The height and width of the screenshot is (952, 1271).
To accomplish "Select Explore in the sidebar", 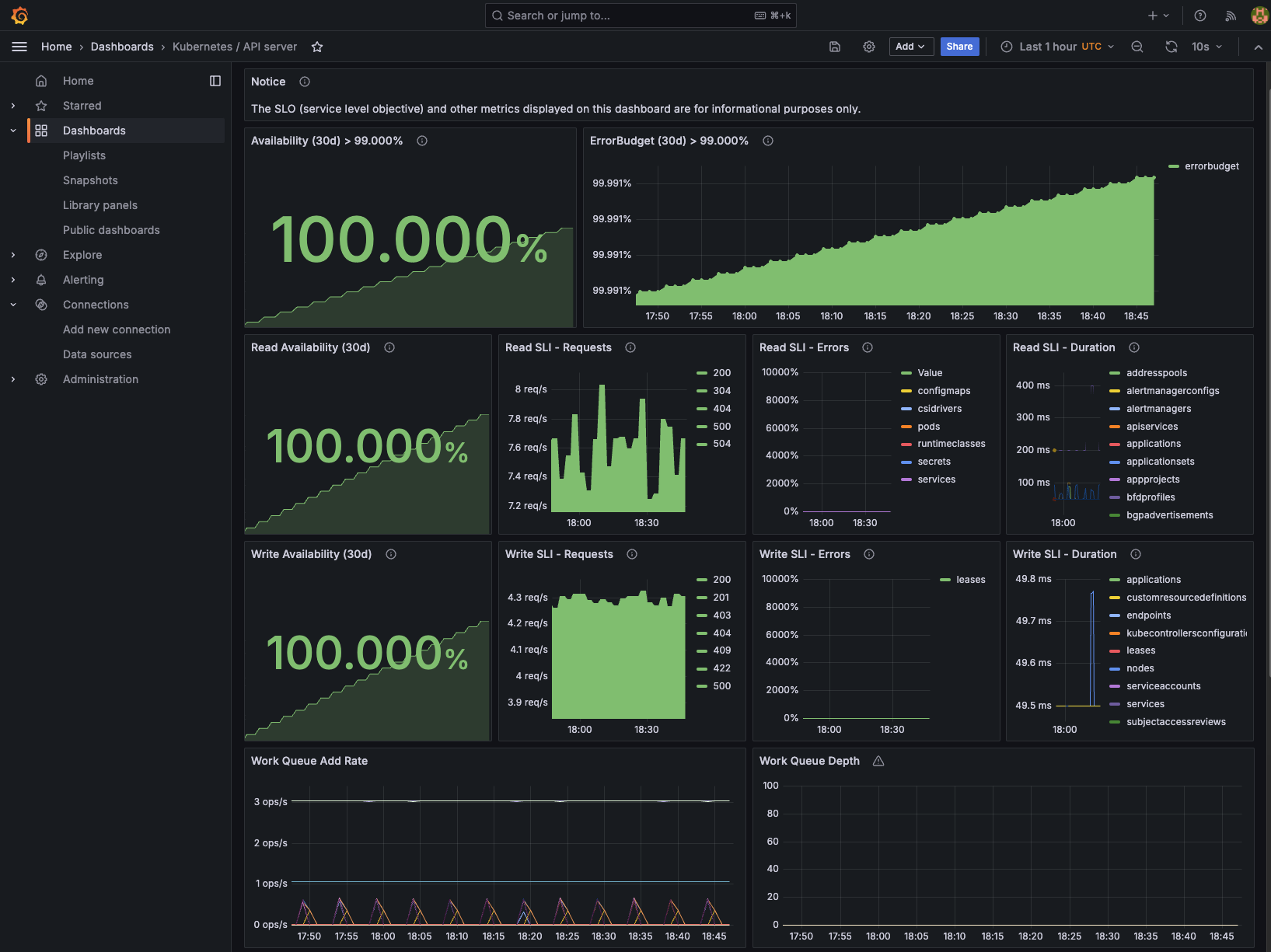I will 82,255.
